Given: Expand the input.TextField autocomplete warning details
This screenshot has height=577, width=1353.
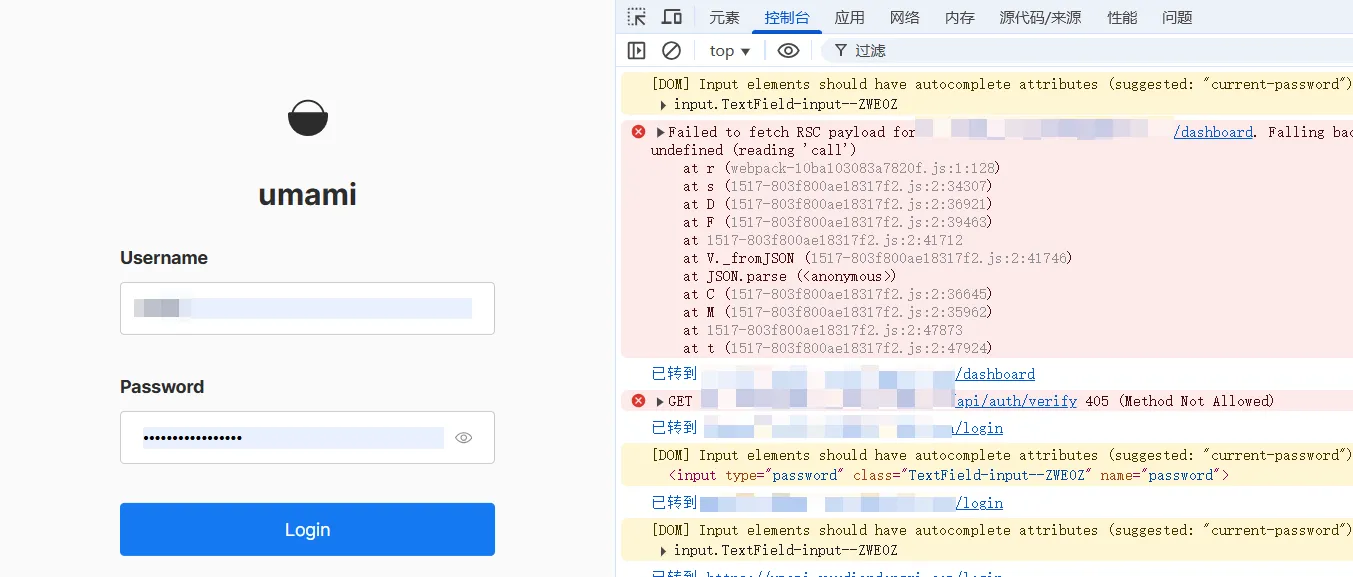Looking at the screenshot, I should pos(663,104).
